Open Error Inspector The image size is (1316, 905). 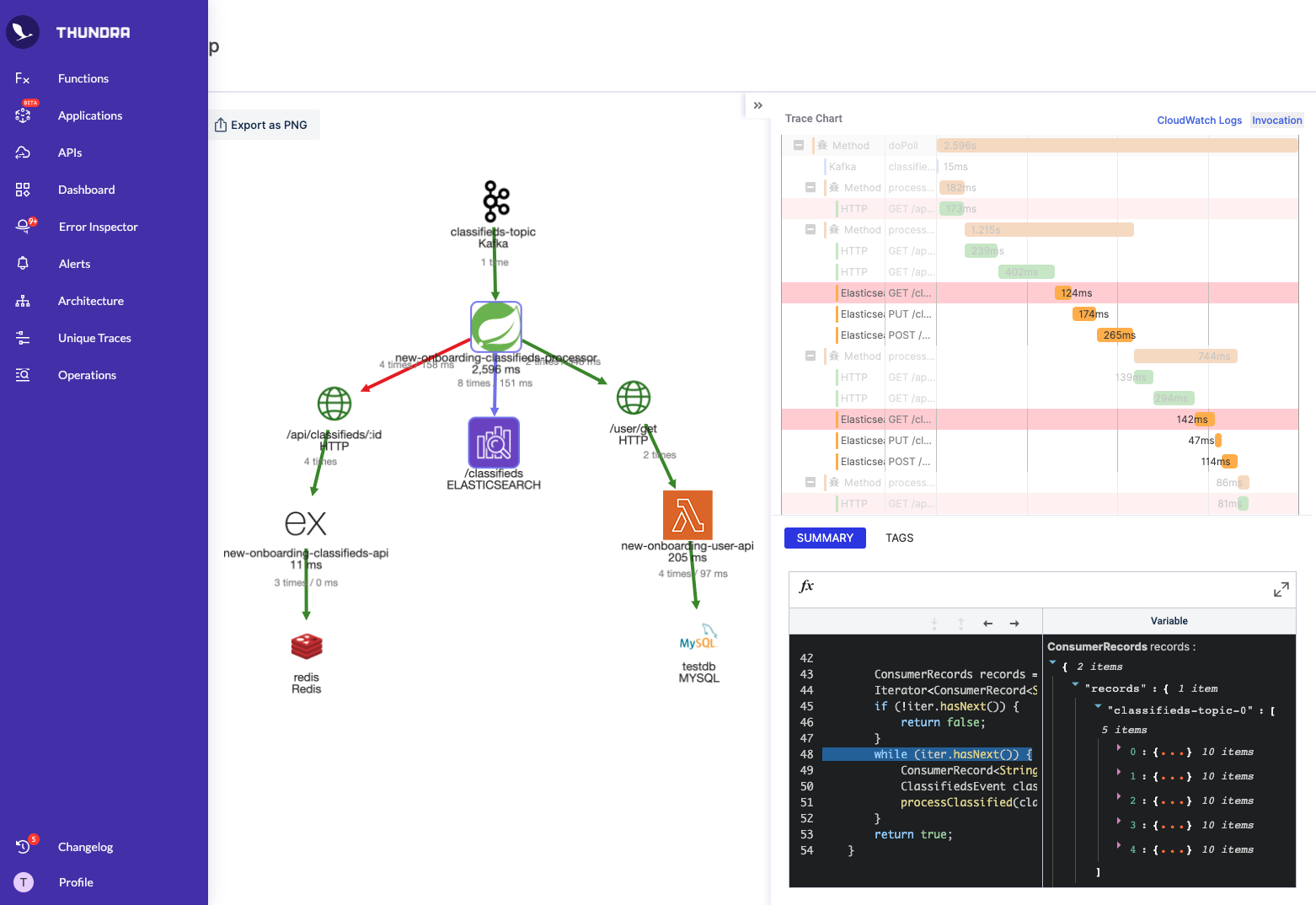point(99,227)
